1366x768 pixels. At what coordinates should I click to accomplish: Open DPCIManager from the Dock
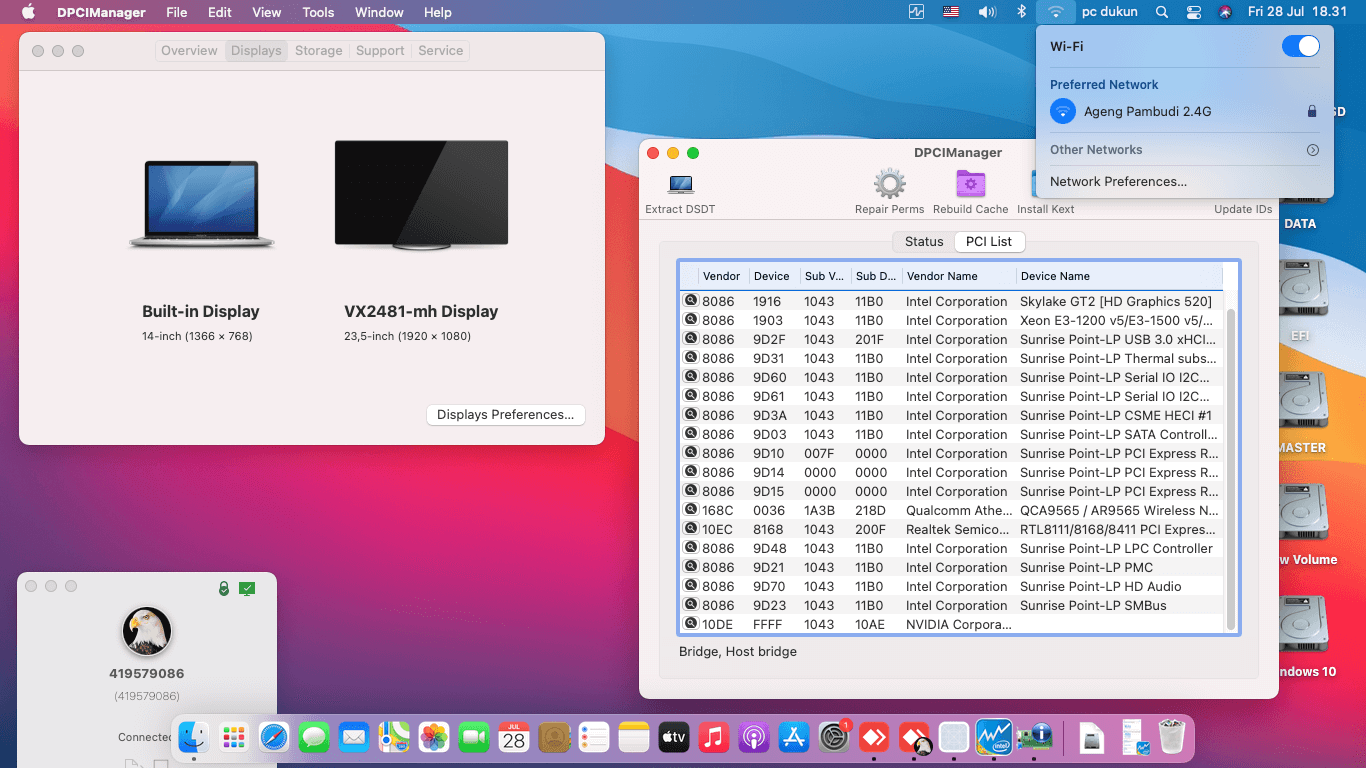tap(1034, 738)
